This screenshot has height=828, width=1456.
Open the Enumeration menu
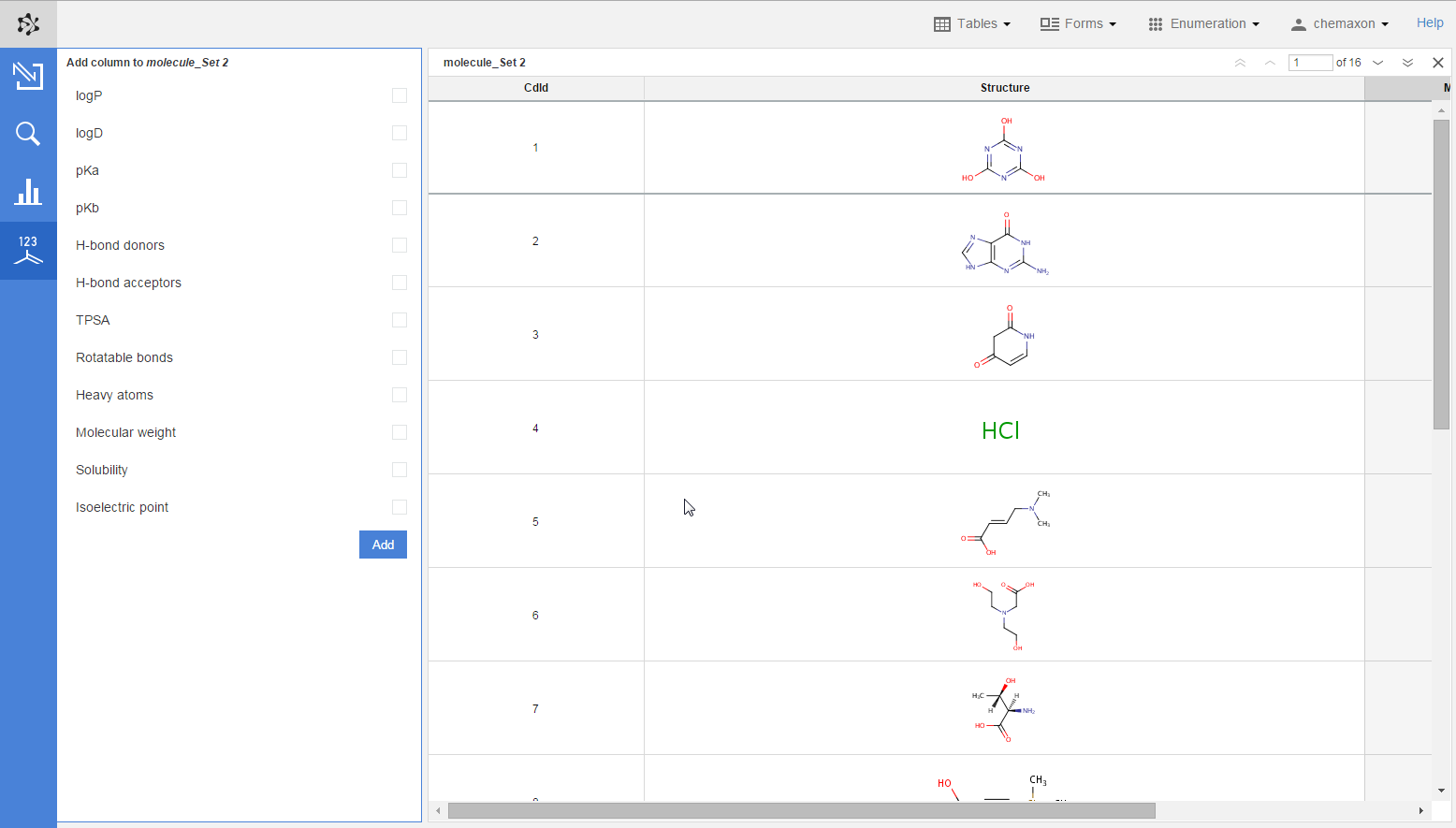click(1204, 24)
